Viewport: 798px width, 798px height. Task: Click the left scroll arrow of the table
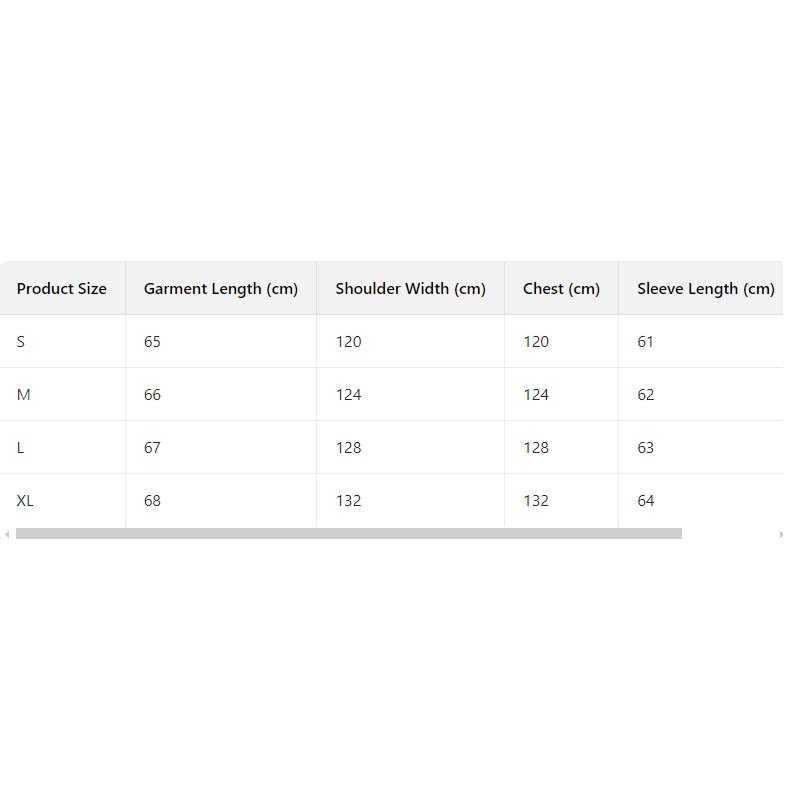coord(7,534)
